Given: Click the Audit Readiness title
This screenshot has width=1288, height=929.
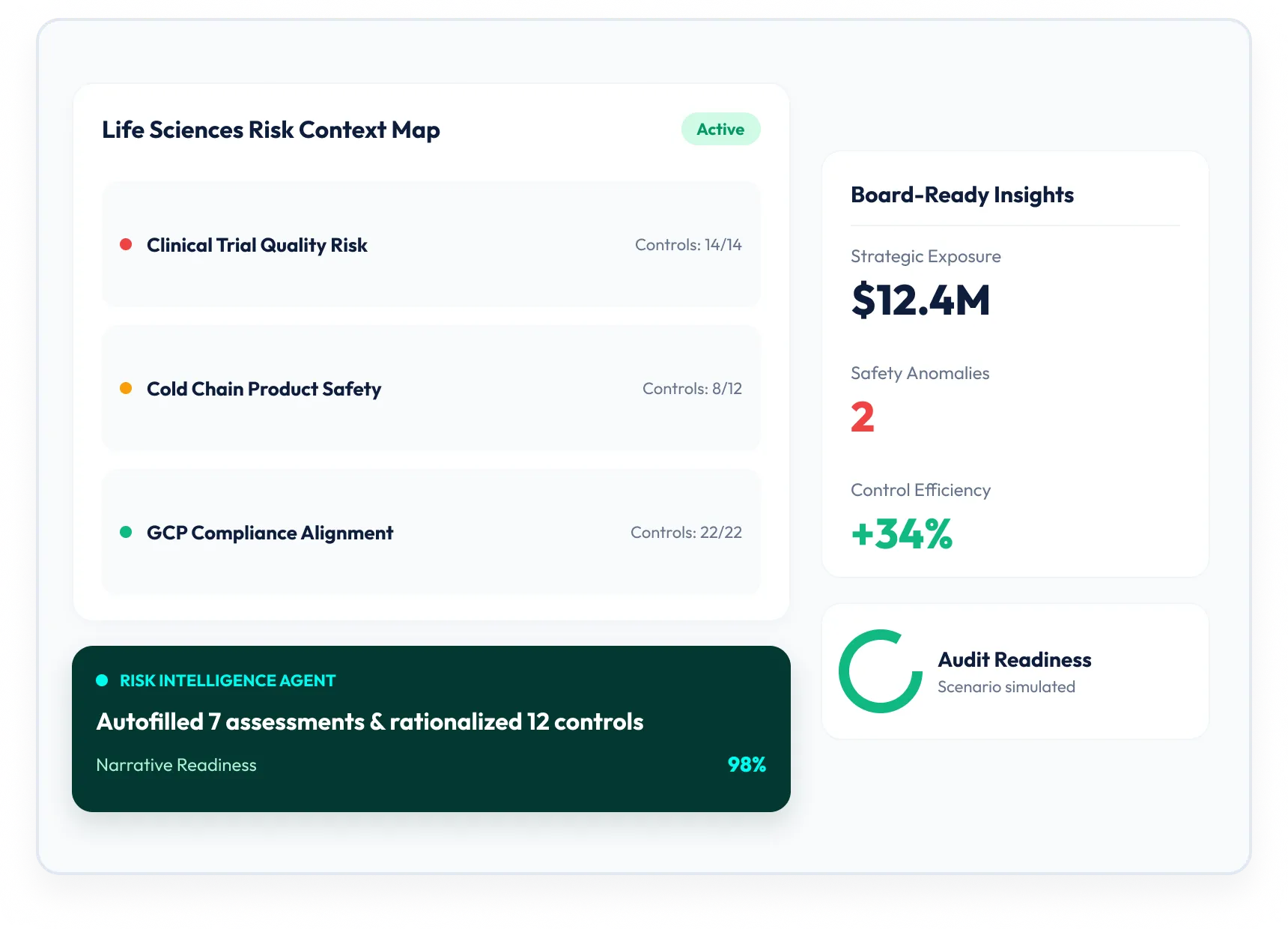Looking at the screenshot, I should [1015, 660].
